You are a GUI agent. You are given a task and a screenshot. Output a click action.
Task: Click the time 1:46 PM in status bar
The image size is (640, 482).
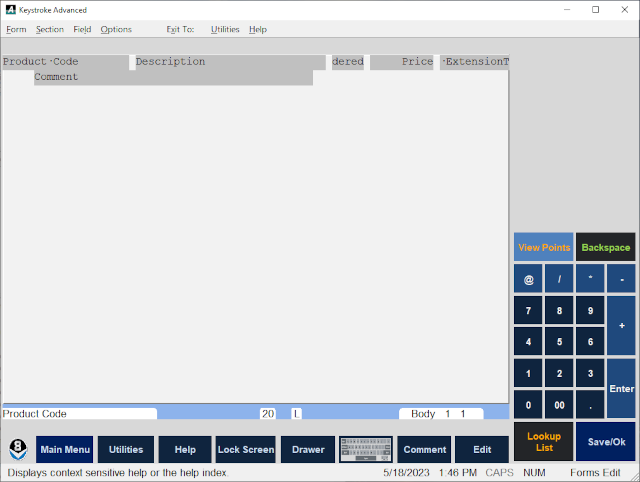[458, 473]
